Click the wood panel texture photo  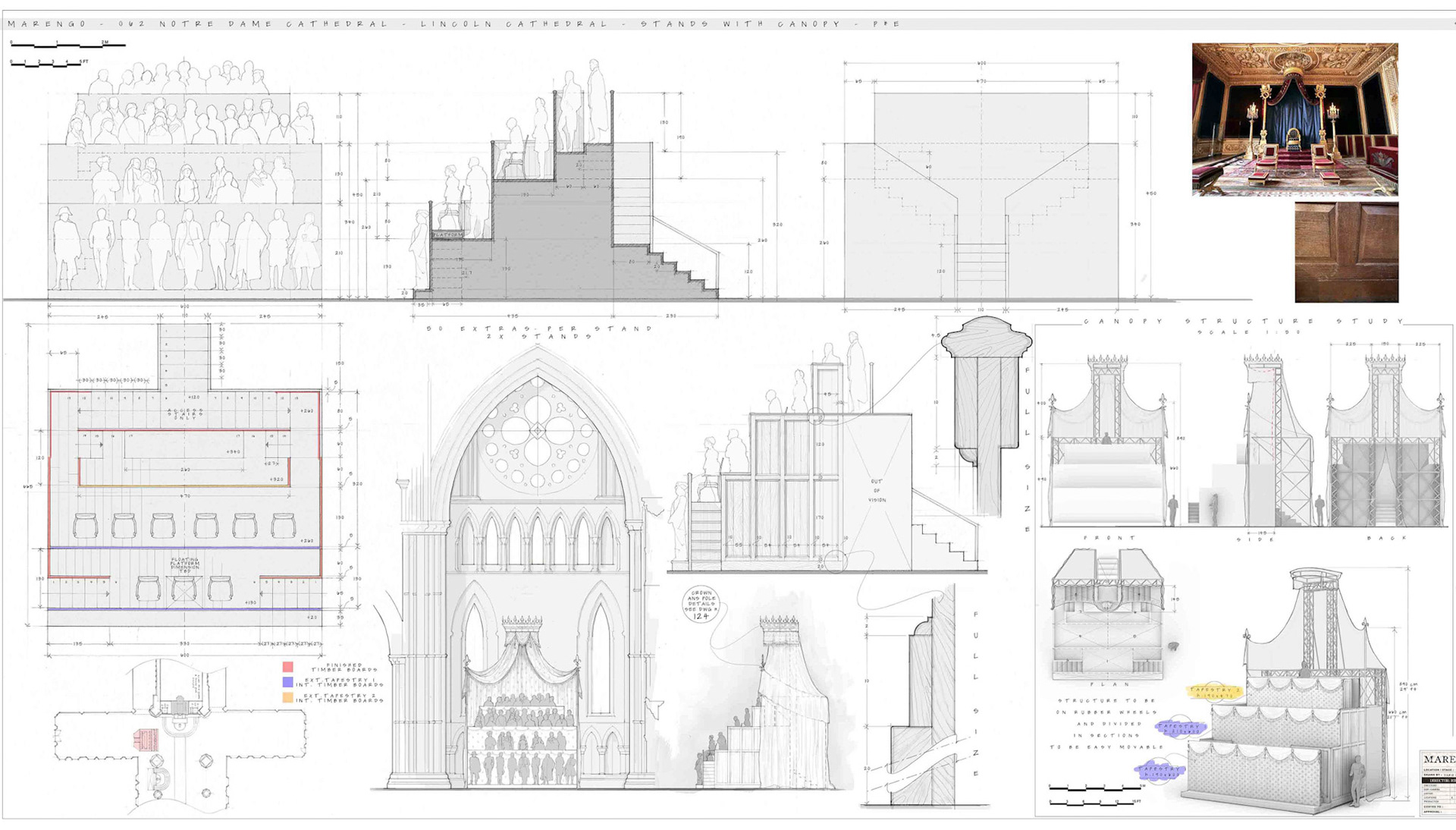[1346, 252]
